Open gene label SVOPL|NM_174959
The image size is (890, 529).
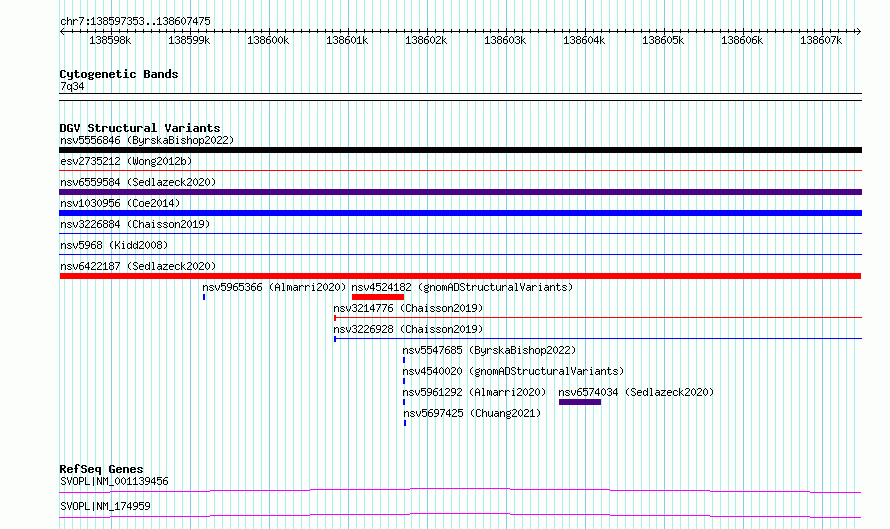(x=105, y=506)
